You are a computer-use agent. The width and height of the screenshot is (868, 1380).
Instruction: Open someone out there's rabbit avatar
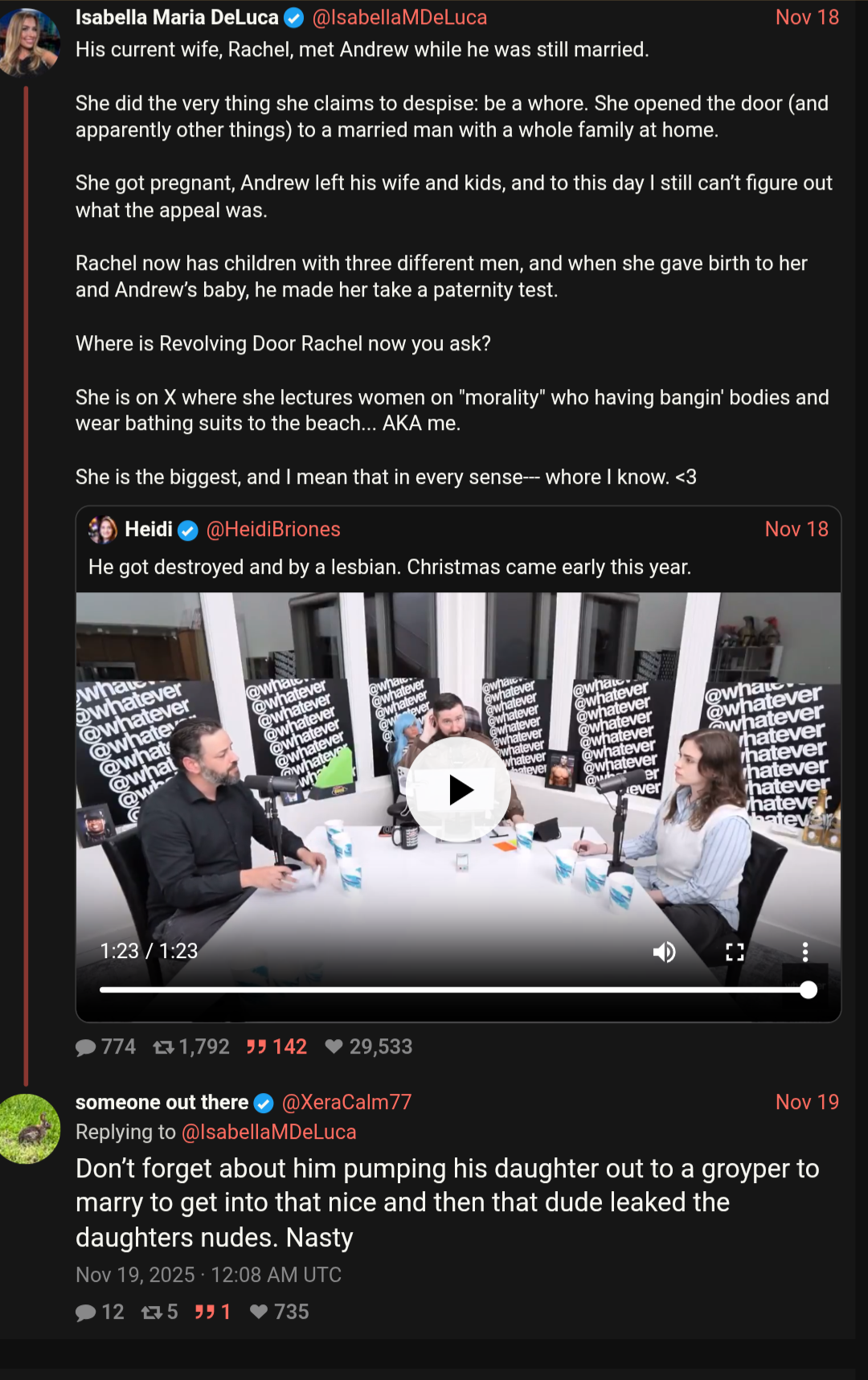click(30, 1128)
